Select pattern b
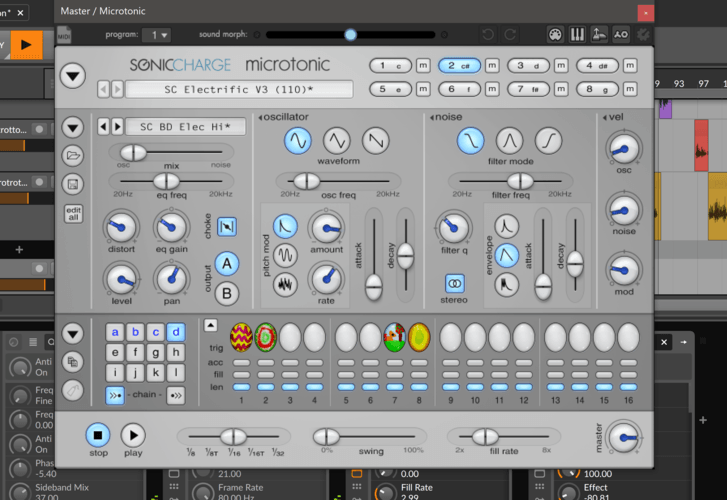 pos(135,332)
